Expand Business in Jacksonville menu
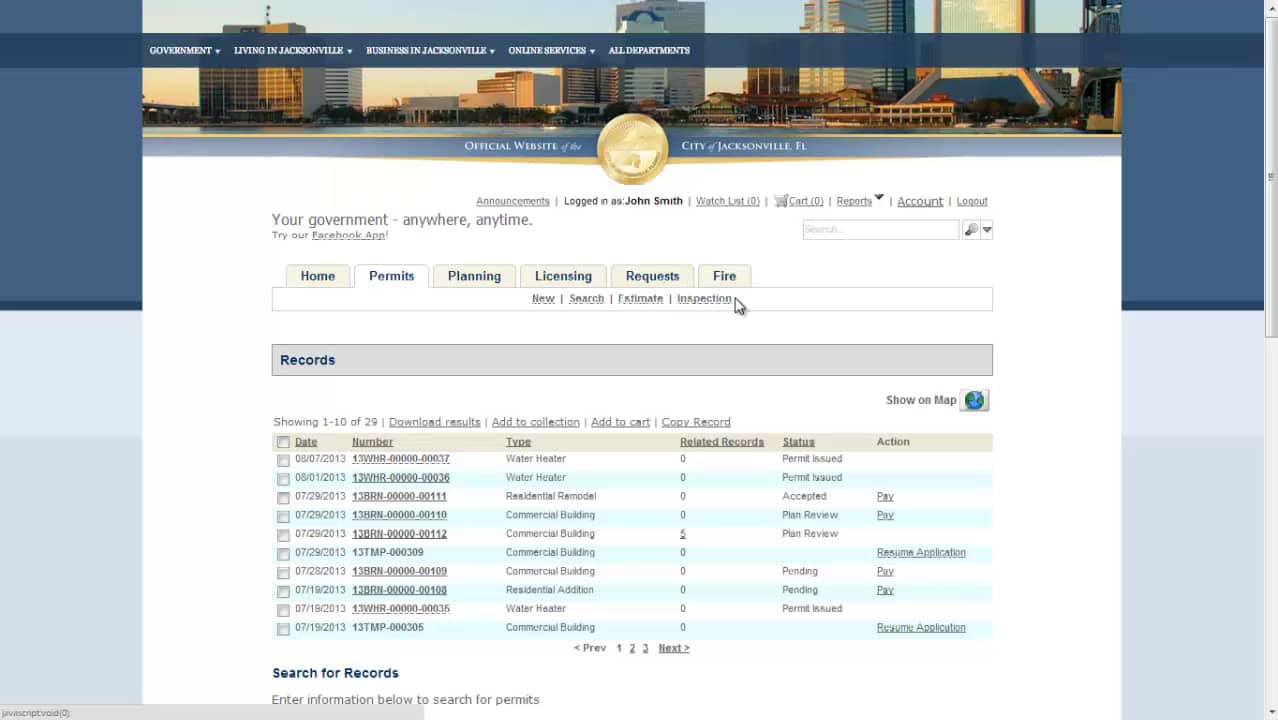Viewport: 1278px width, 720px height. point(430,50)
